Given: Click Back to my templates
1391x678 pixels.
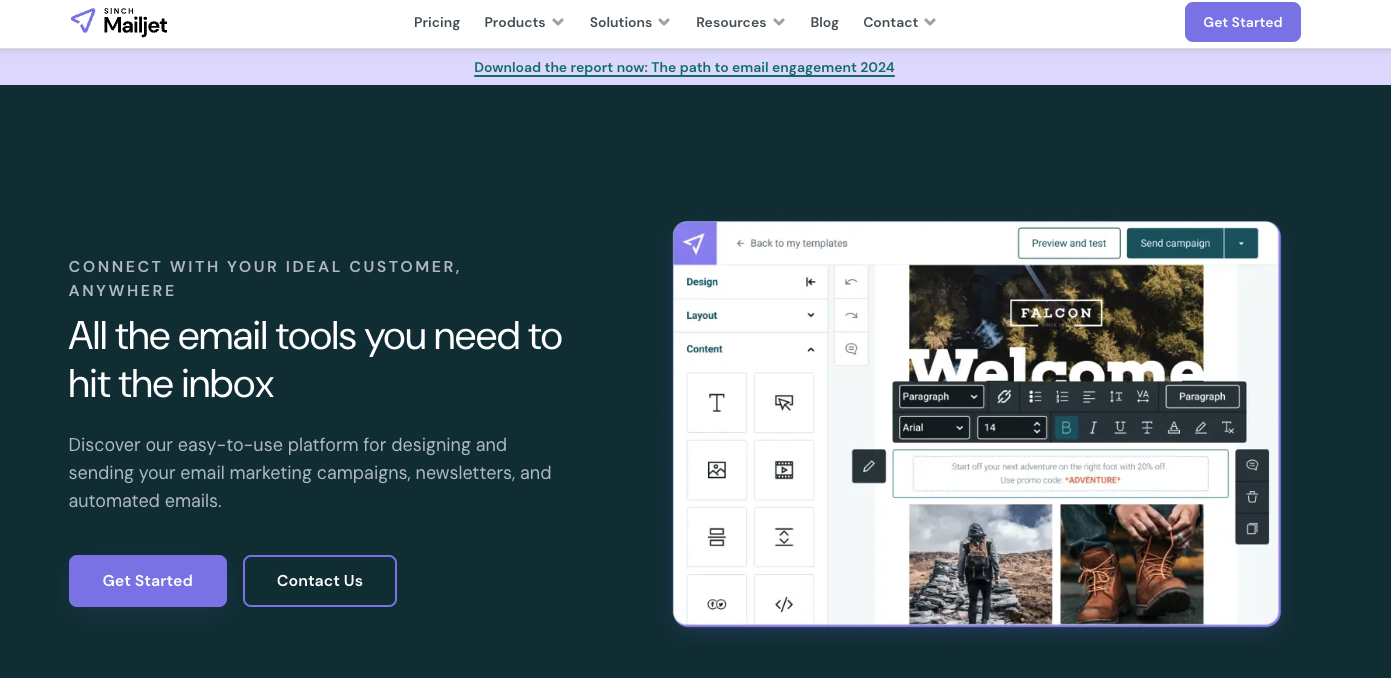Looking at the screenshot, I should click(x=792, y=243).
